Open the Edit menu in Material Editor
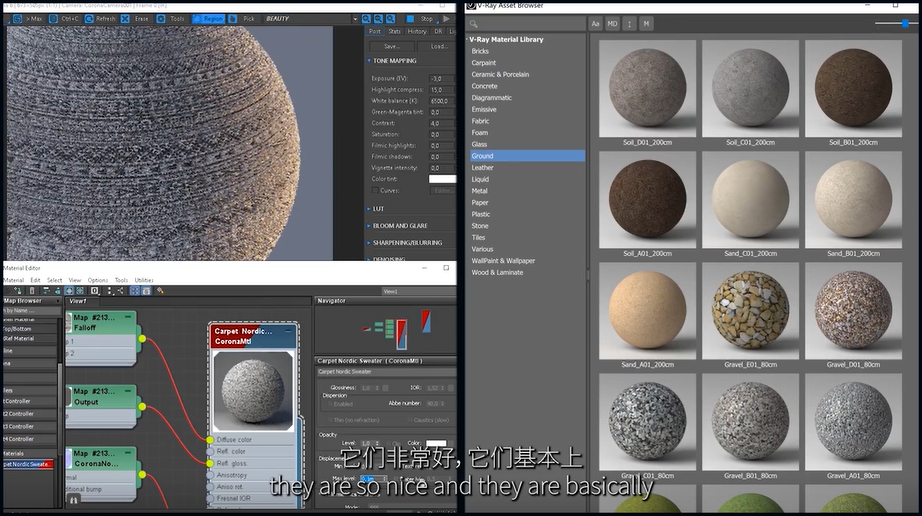This screenshot has height=516, width=922. pos(35,280)
